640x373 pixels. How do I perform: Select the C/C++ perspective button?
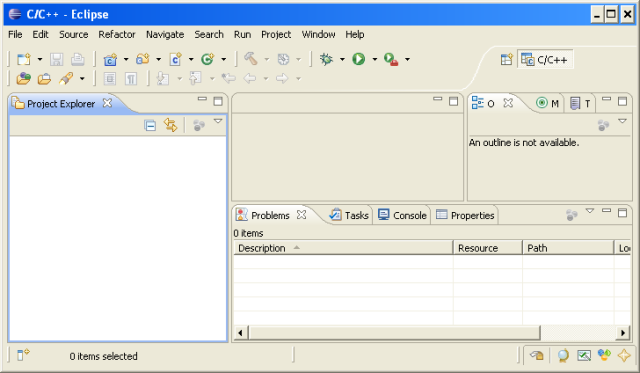point(545,60)
